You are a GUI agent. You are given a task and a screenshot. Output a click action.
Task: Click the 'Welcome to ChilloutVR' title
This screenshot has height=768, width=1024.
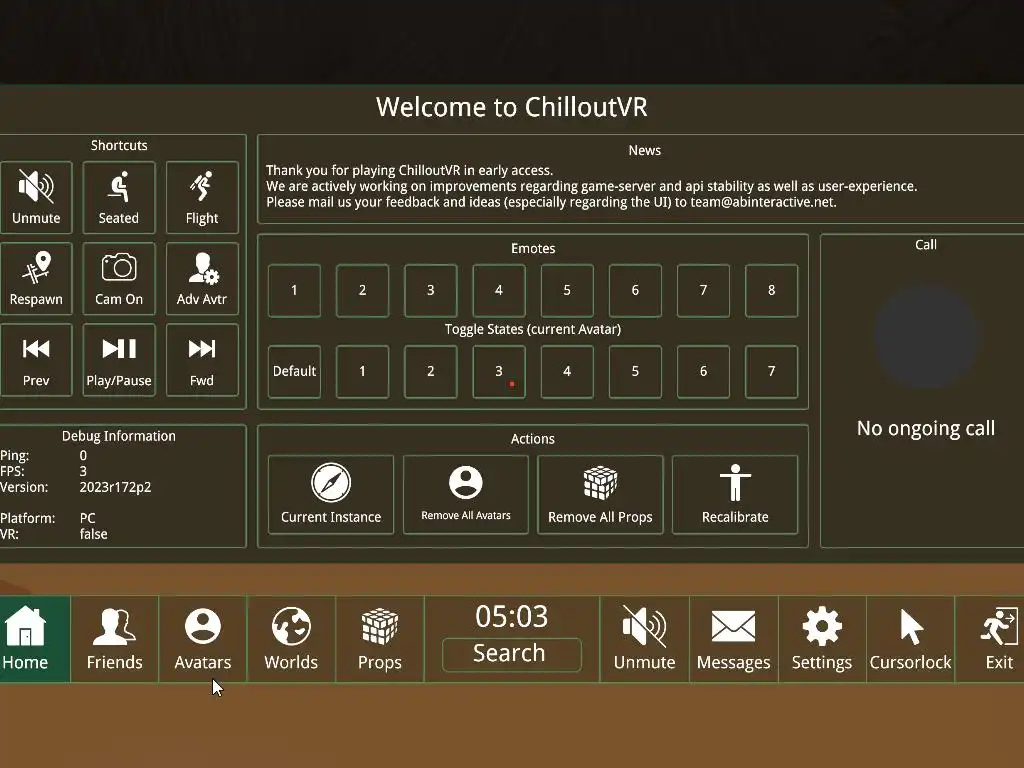click(x=511, y=107)
